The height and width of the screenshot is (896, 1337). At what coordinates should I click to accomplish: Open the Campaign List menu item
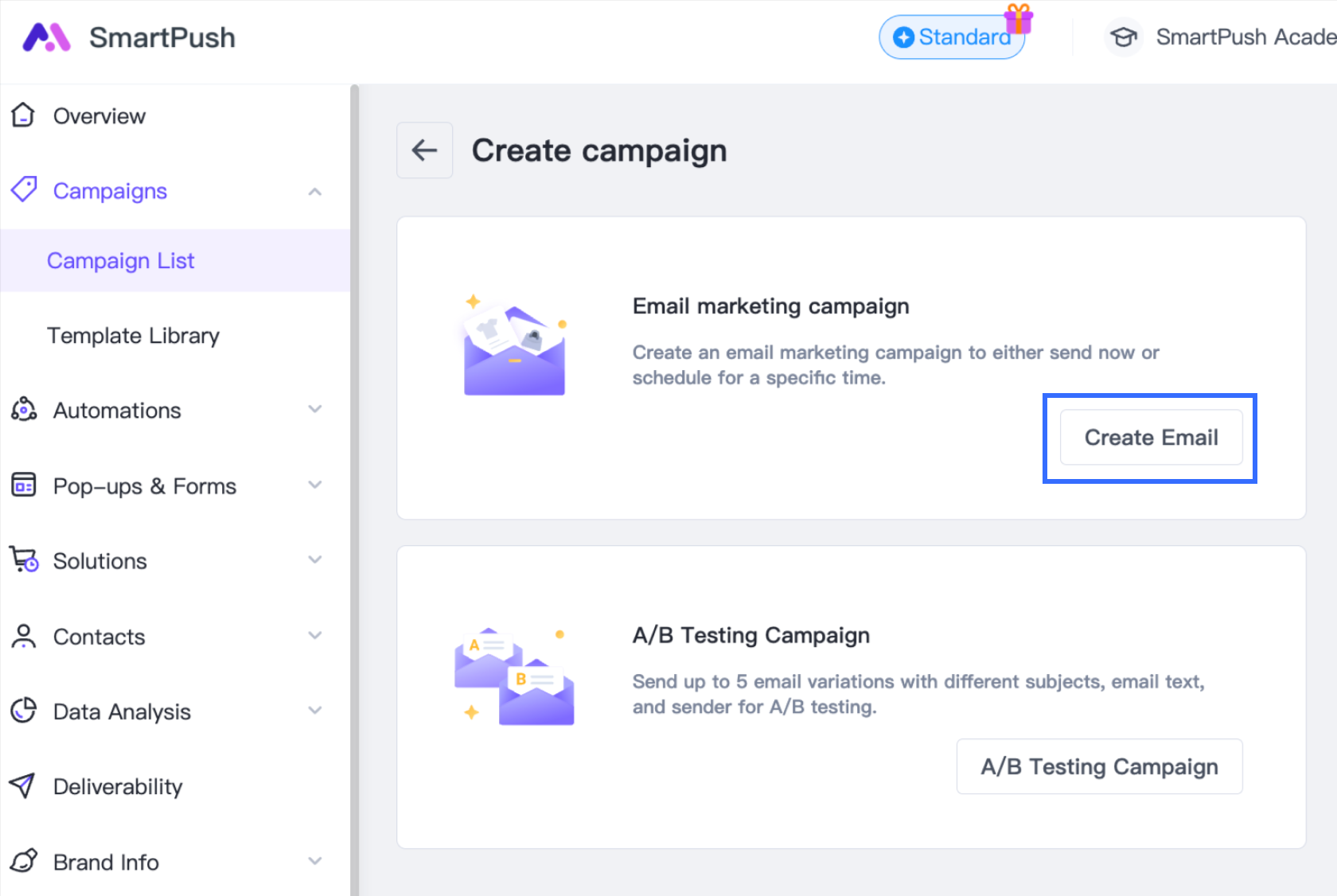[121, 261]
